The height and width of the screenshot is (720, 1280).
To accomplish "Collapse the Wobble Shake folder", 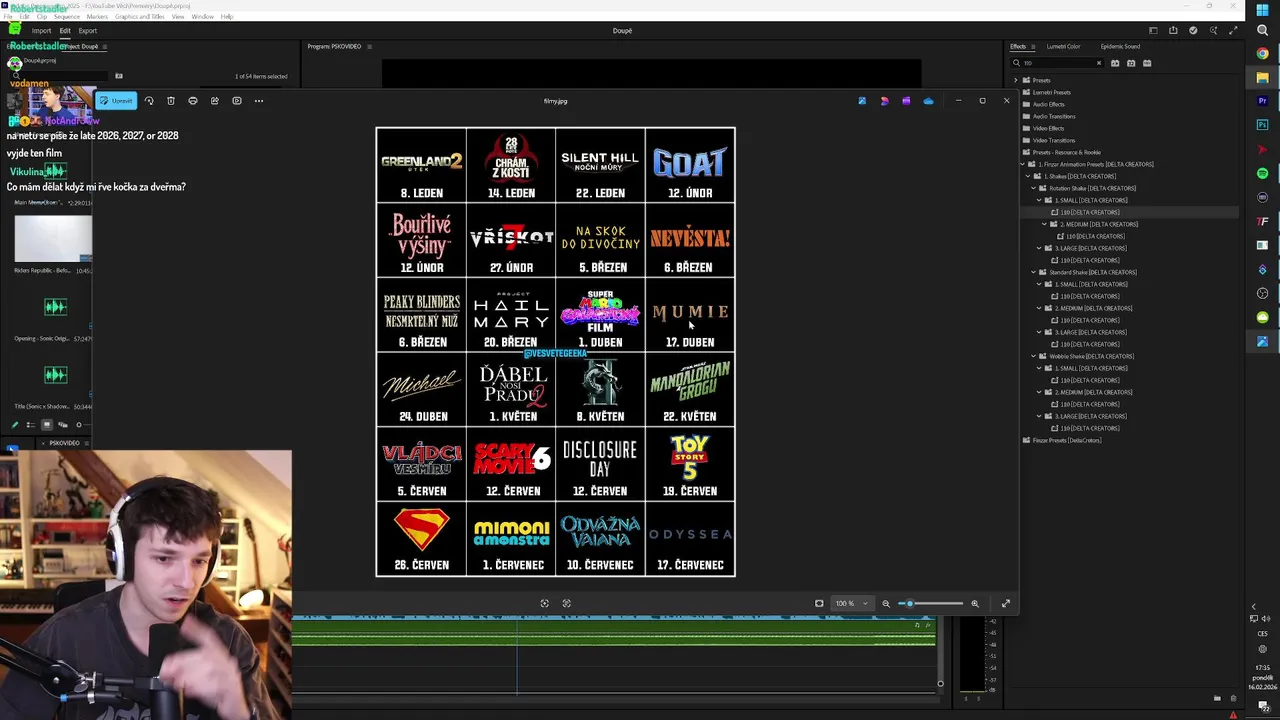I will coord(1034,356).
